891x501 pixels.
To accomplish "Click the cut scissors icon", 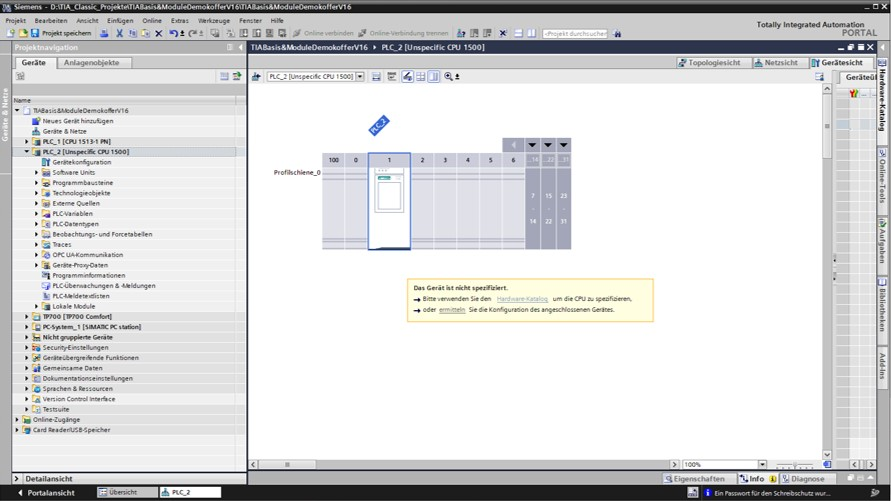I will (119, 33).
